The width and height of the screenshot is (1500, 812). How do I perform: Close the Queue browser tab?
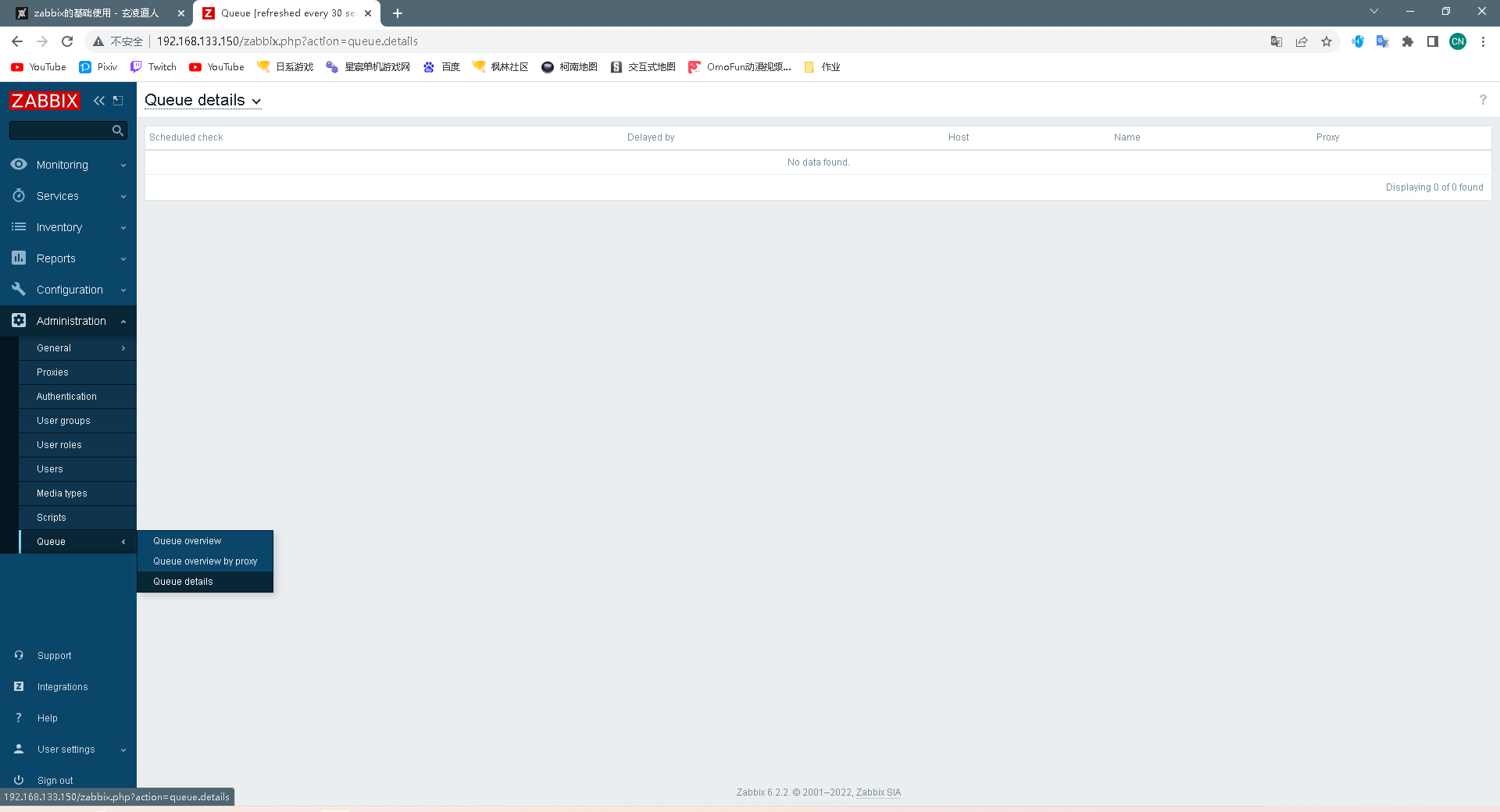(x=368, y=13)
